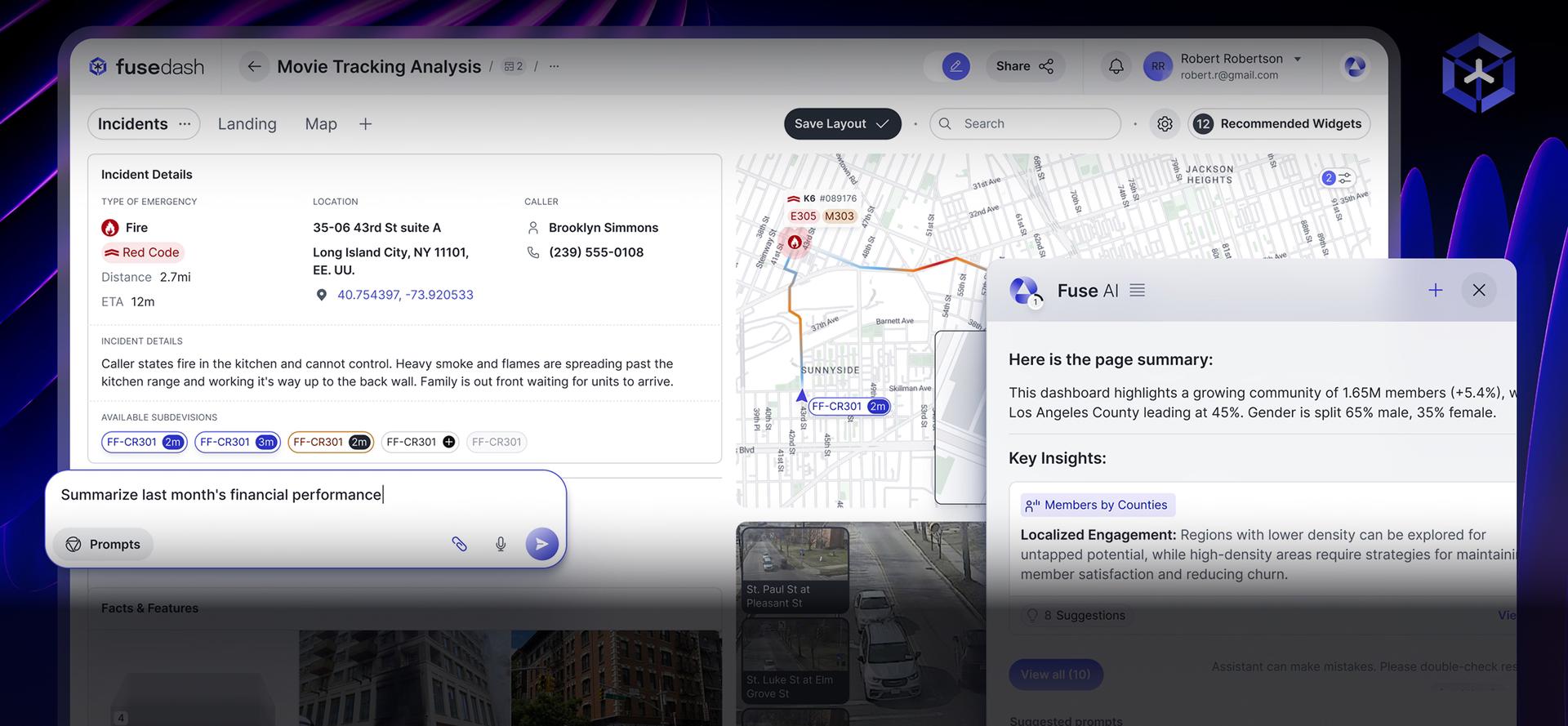The width and height of the screenshot is (1568, 726).
Task: Click the vehicle arrow marker on map
Action: [801, 396]
